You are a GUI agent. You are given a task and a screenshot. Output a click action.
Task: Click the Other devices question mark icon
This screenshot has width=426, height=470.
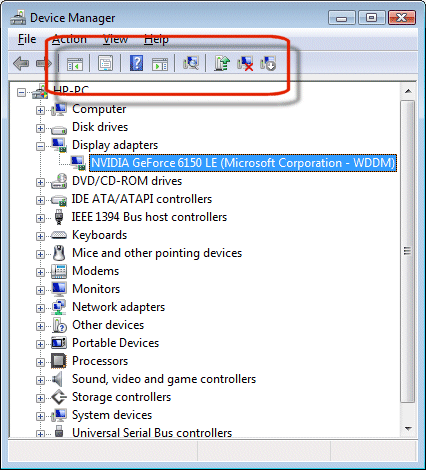click(59, 325)
